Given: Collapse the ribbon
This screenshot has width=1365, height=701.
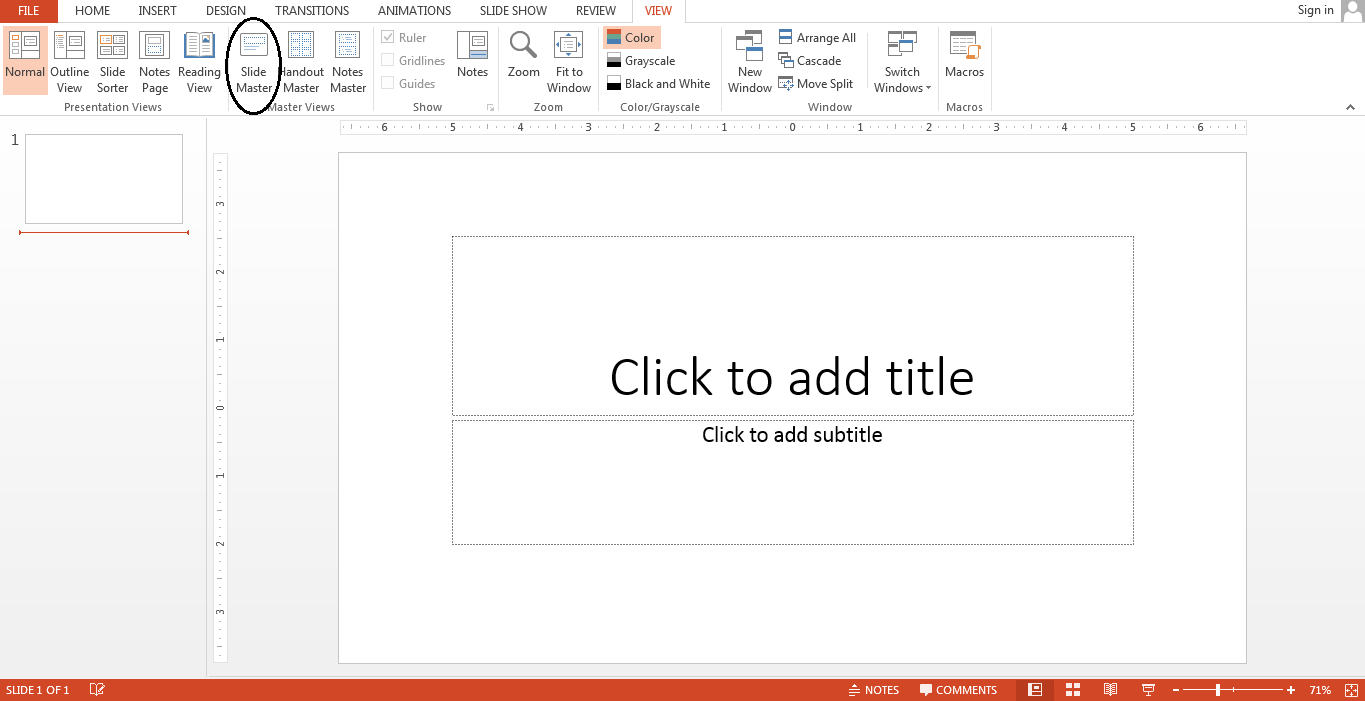Looking at the screenshot, I should point(1350,107).
